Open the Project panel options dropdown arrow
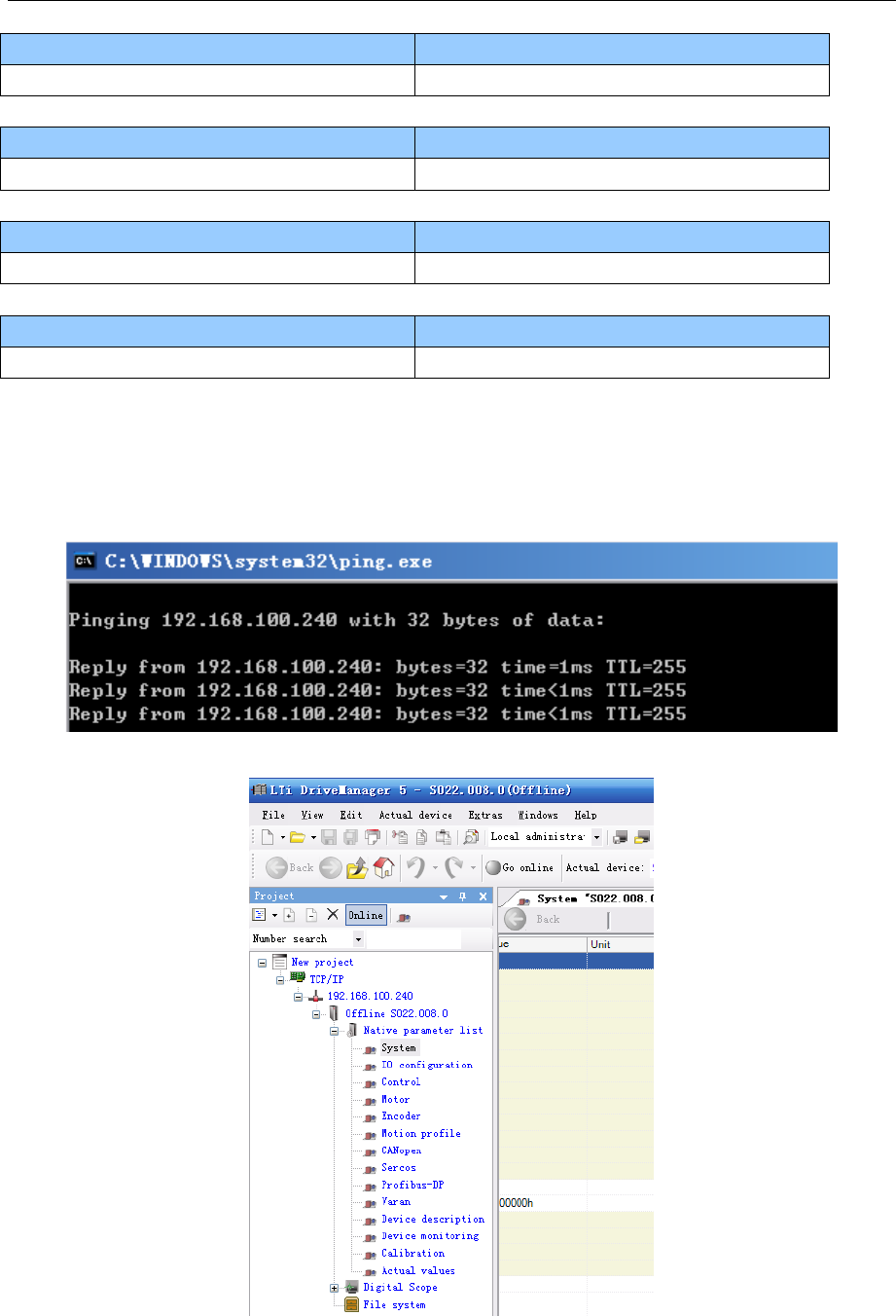The height and width of the screenshot is (1316, 896). [444, 896]
